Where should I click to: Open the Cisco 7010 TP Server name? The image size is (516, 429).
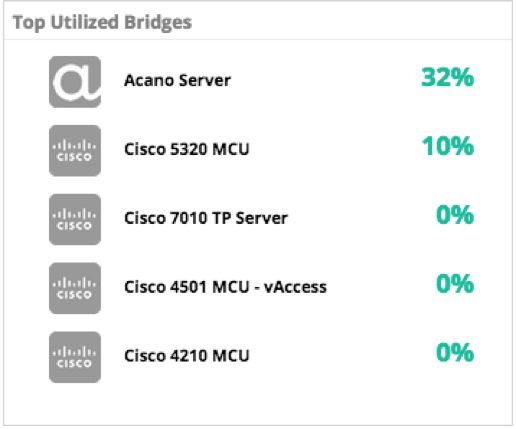click(x=206, y=218)
